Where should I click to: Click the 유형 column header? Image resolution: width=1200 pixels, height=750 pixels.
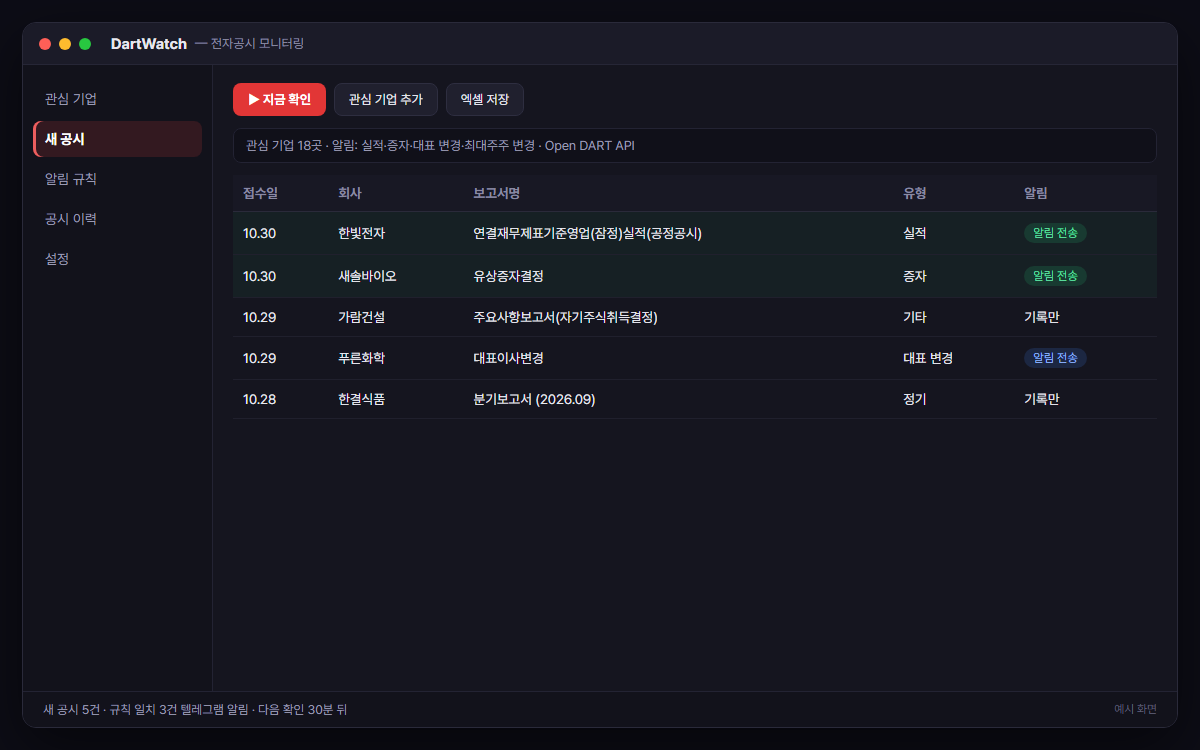point(915,193)
